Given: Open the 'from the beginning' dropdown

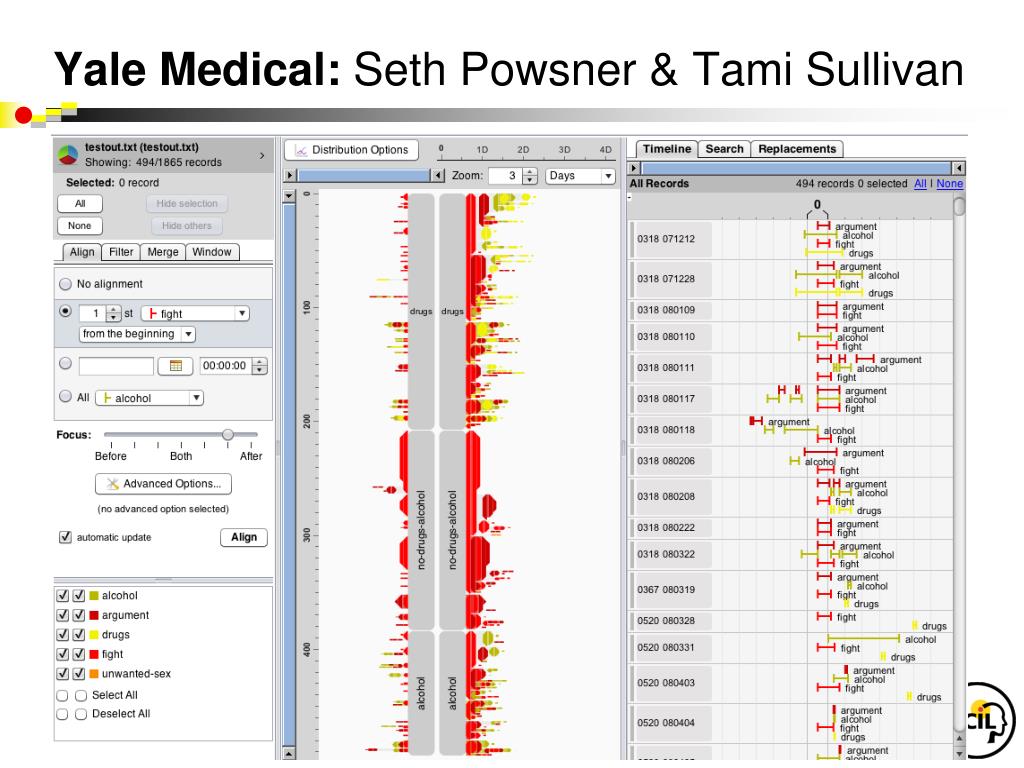Looking at the screenshot, I should pyautogui.click(x=137, y=334).
